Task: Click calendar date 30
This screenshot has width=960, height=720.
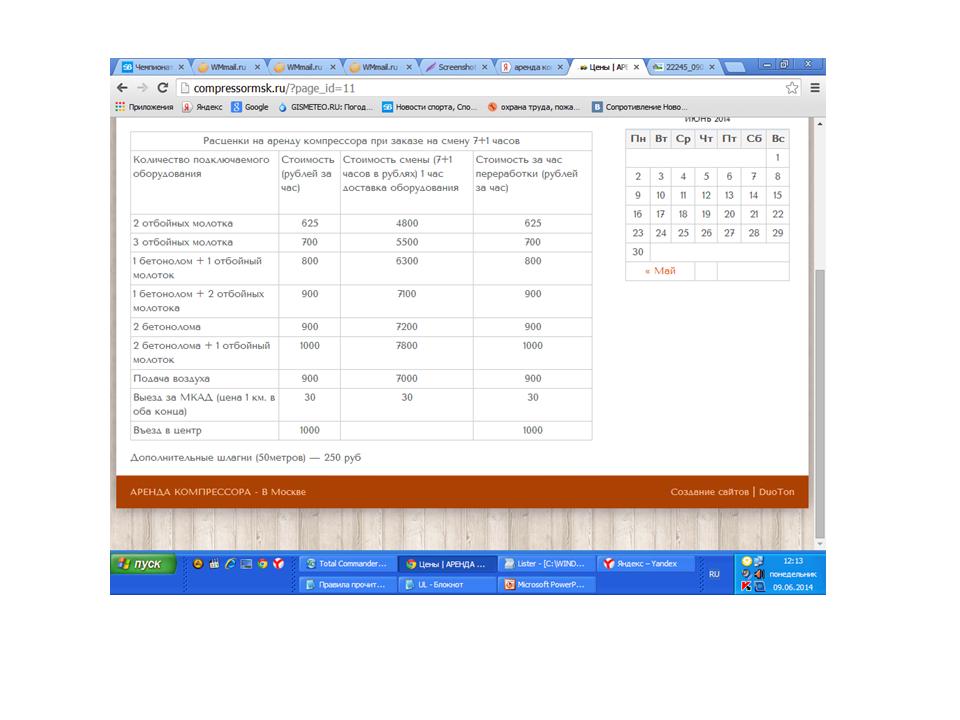Action: (x=637, y=252)
